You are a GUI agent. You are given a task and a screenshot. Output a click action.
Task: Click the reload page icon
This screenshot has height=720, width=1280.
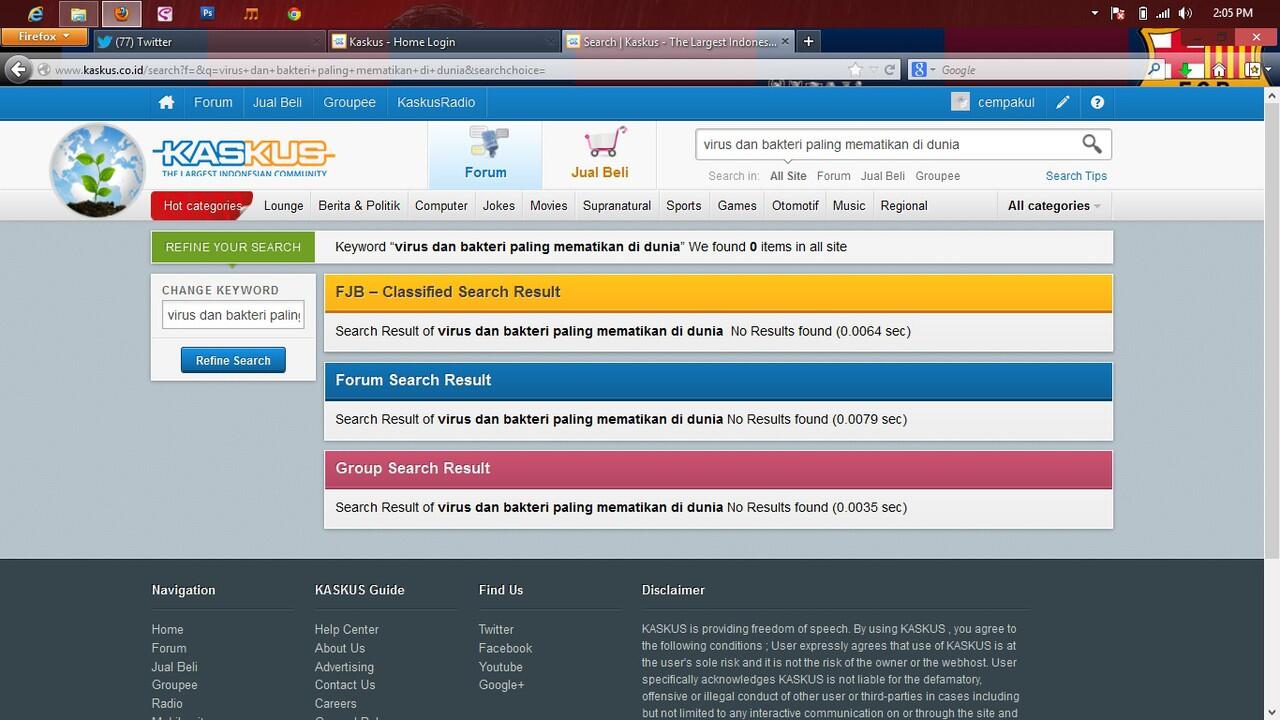pyautogui.click(x=890, y=70)
